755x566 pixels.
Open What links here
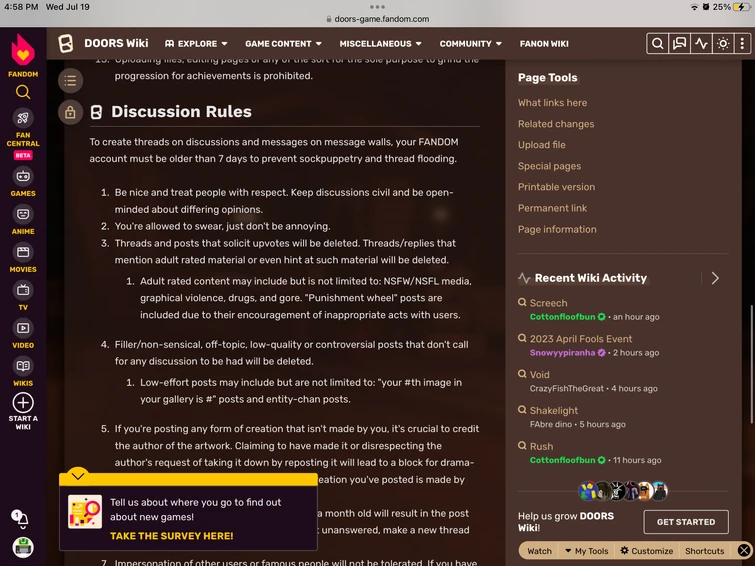pos(552,103)
